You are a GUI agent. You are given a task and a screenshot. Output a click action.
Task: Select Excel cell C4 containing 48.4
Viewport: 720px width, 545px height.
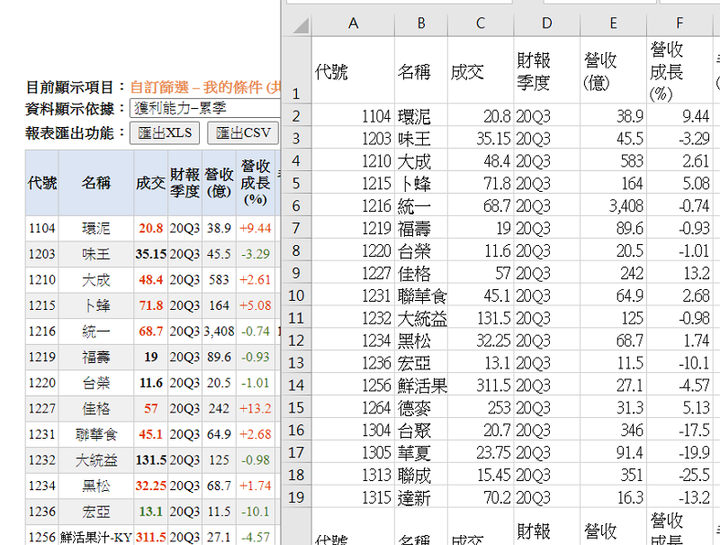pyautogui.click(x=480, y=161)
